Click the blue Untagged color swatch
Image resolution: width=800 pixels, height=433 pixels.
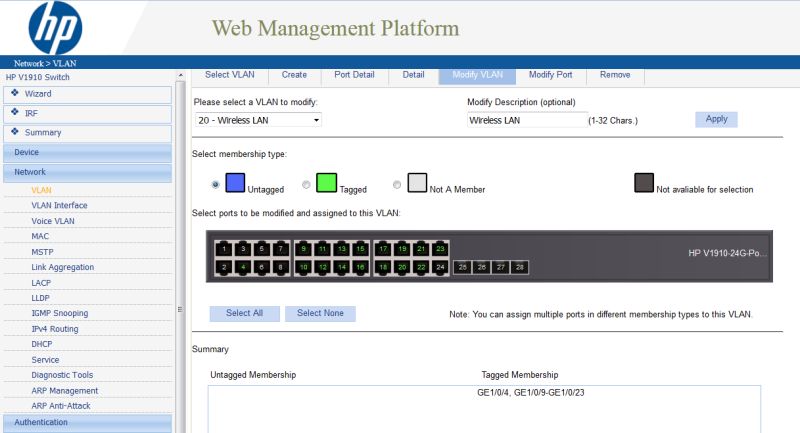pos(235,183)
